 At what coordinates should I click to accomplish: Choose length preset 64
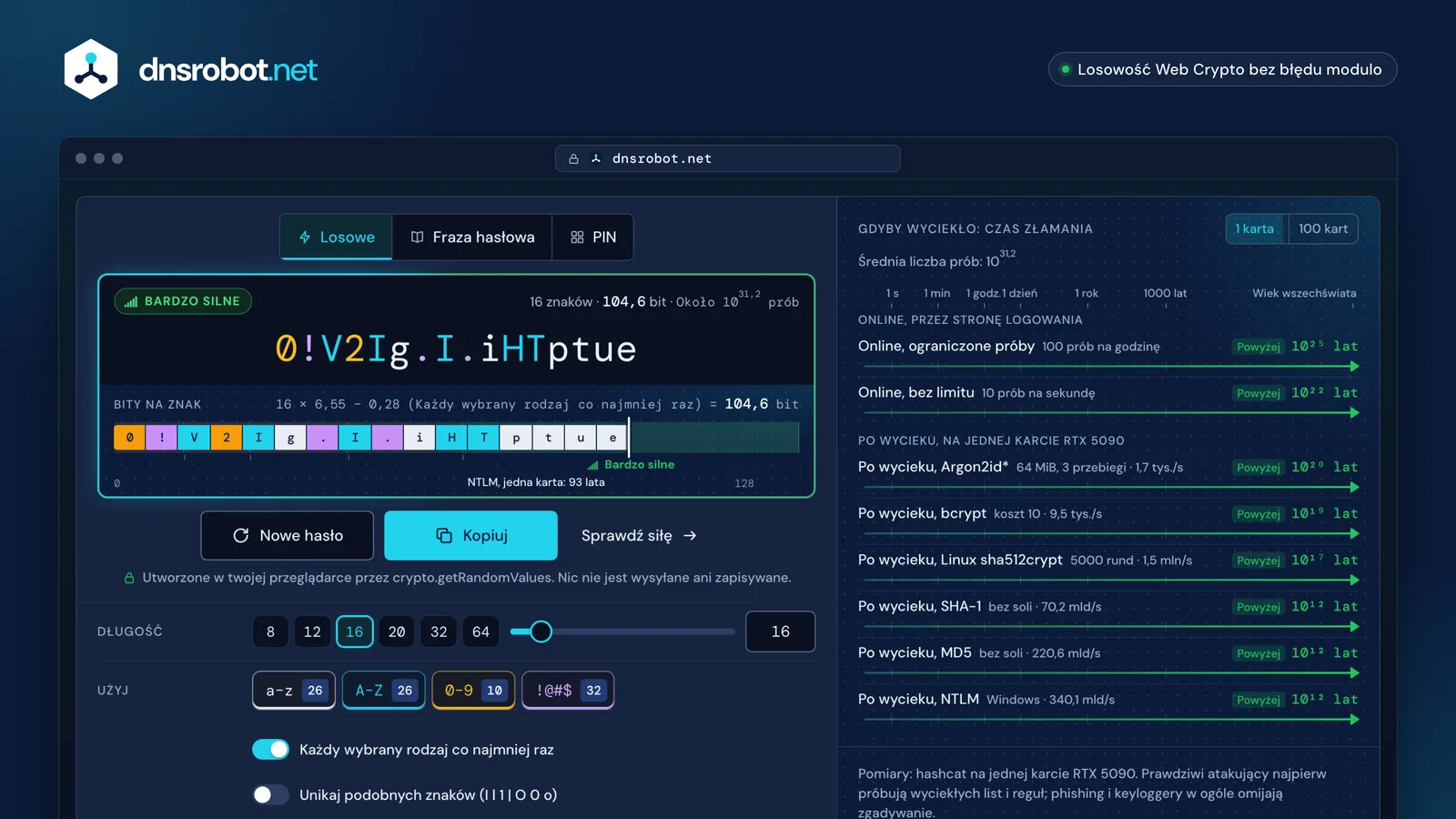480,632
